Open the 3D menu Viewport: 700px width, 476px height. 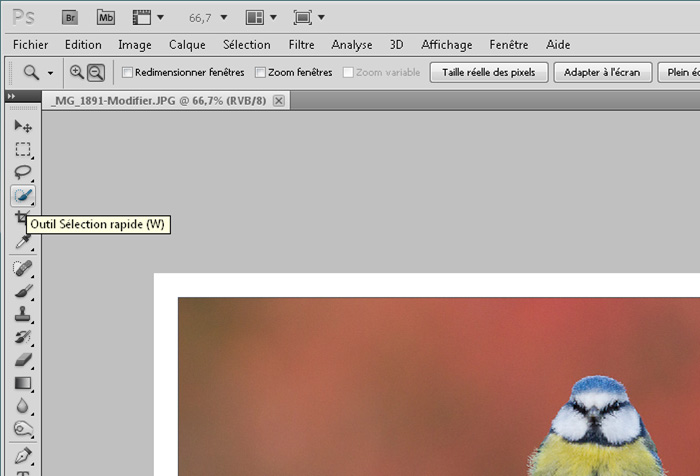click(x=396, y=45)
